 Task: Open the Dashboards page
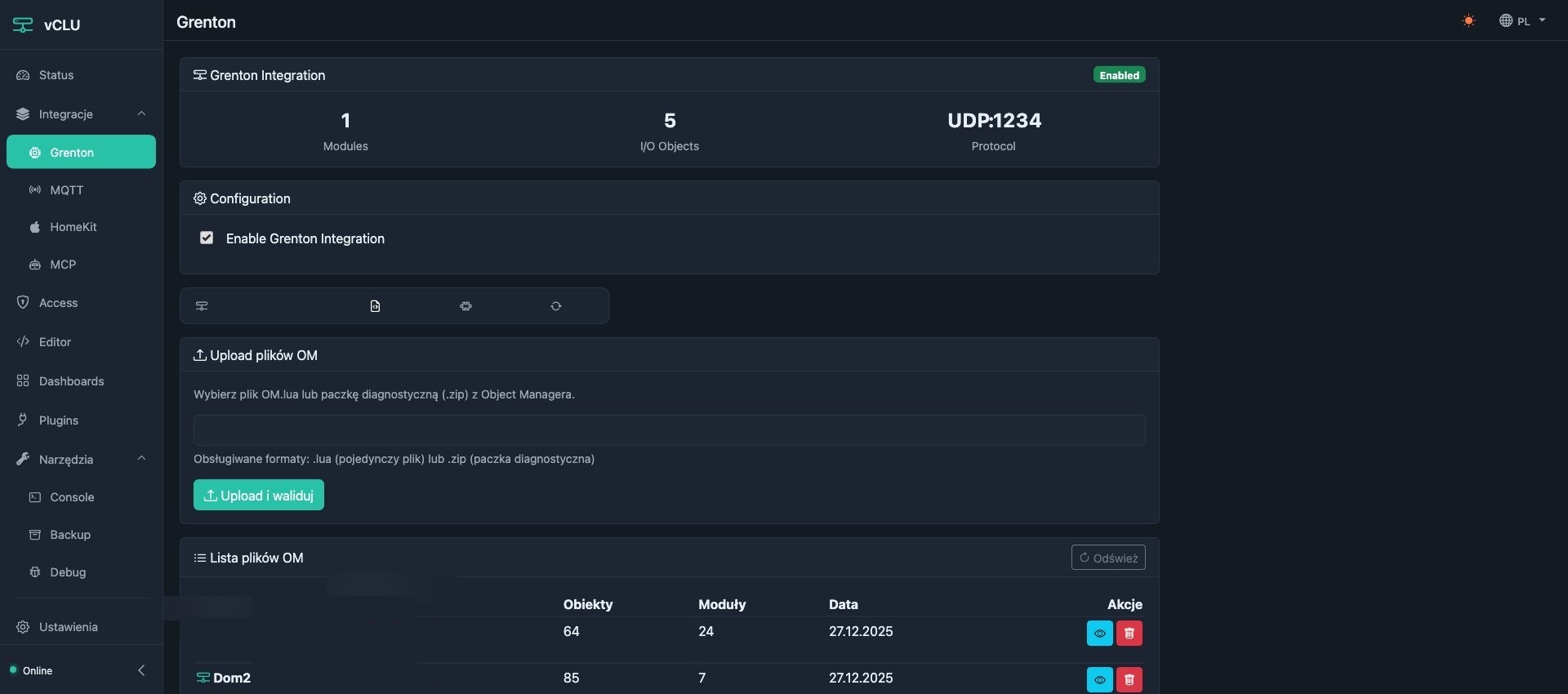(71, 381)
